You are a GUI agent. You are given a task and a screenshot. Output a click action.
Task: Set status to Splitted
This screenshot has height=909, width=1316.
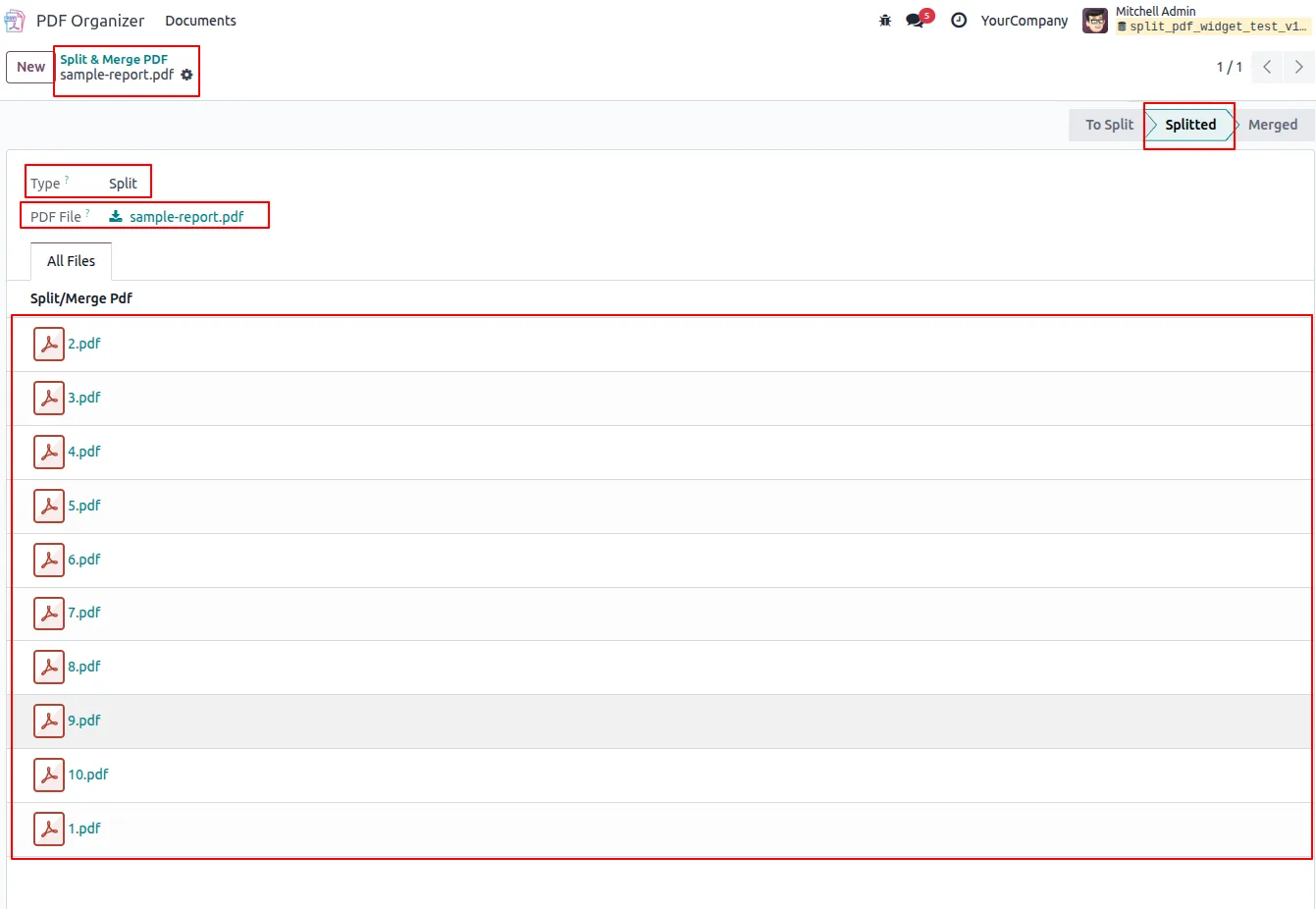point(1190,125)
